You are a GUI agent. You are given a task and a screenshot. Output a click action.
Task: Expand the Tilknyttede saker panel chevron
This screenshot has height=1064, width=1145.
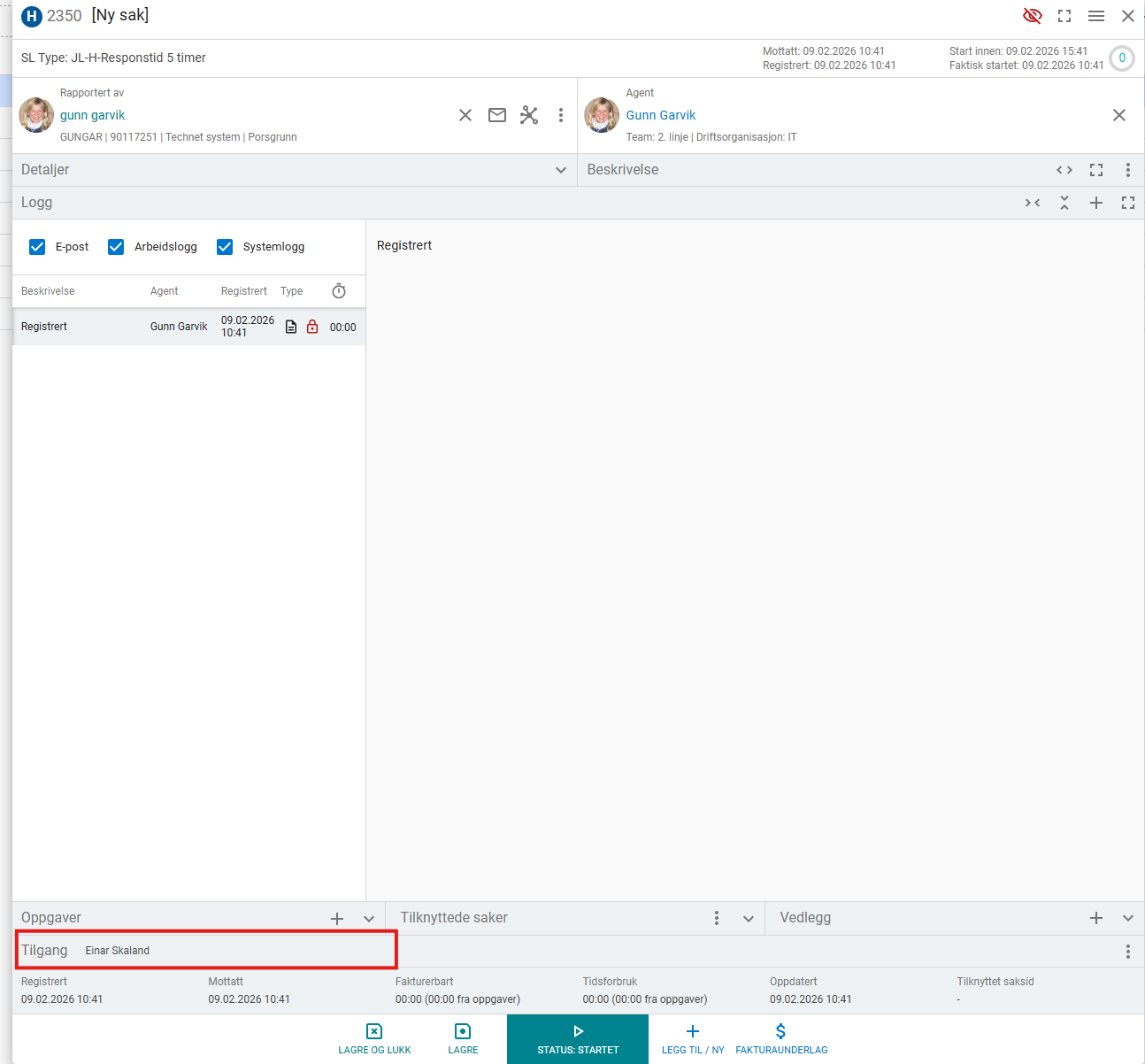click(x=748, y=919)
